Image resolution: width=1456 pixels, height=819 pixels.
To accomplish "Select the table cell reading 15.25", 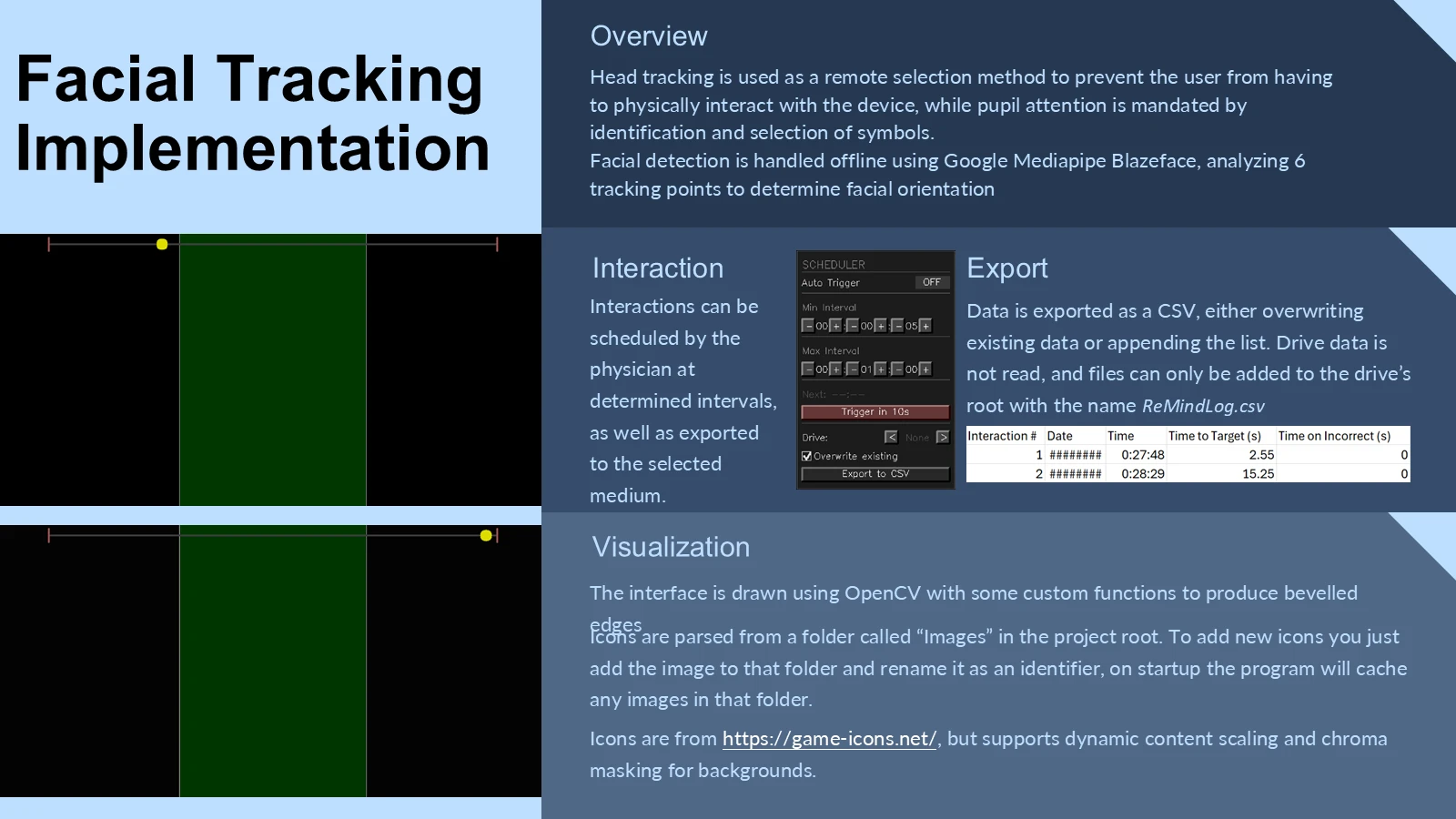I will [1258, 474].
